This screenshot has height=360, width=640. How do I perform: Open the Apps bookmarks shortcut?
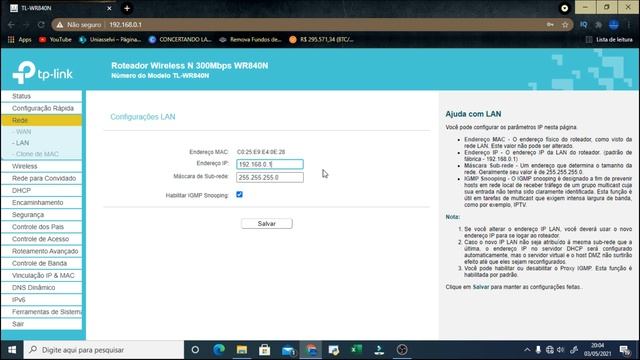point(19,40)
